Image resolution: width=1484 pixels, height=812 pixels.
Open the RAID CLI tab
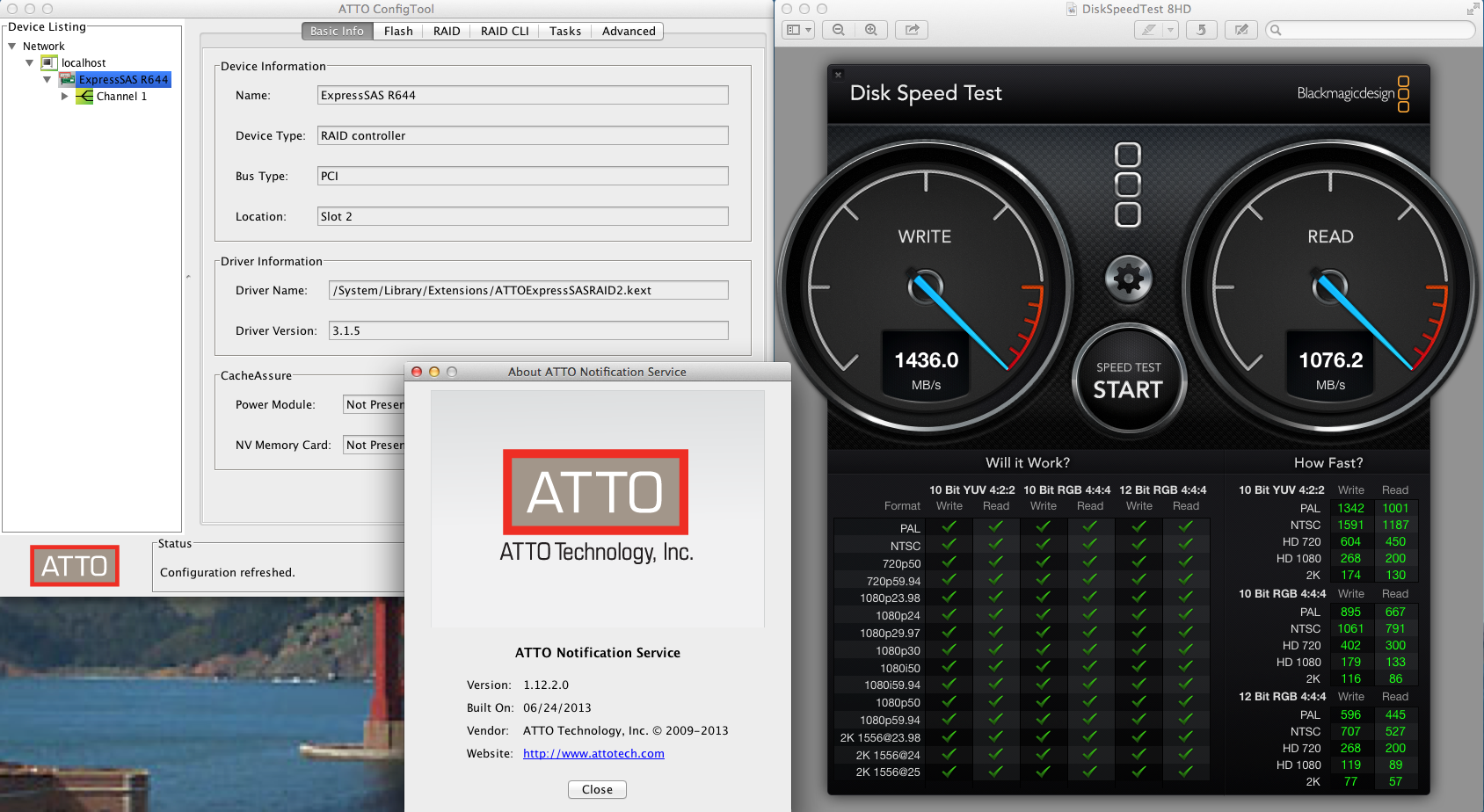(505, 31)
